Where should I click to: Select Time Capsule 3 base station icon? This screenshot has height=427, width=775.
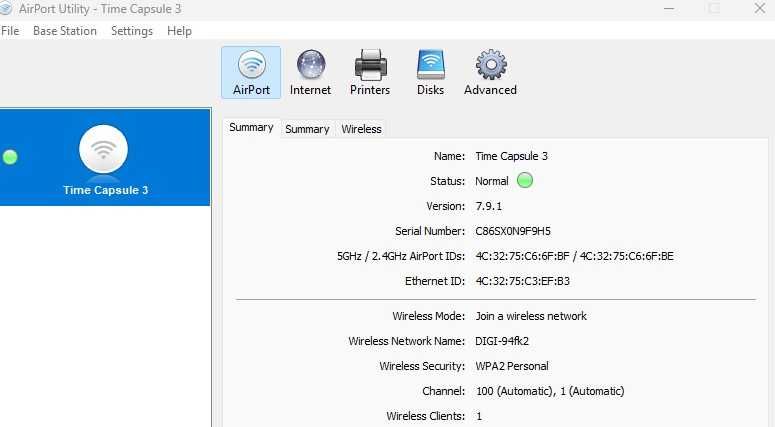[103, 149]
